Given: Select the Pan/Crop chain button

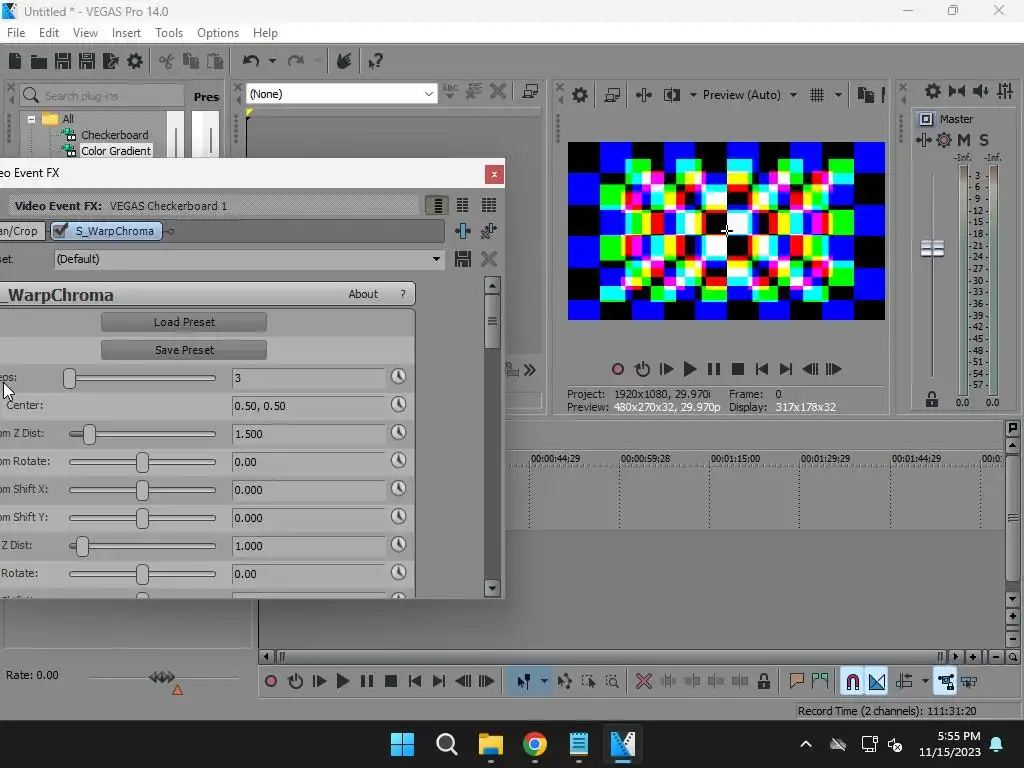Looking at the screenshot, I should tap(22, 231).
